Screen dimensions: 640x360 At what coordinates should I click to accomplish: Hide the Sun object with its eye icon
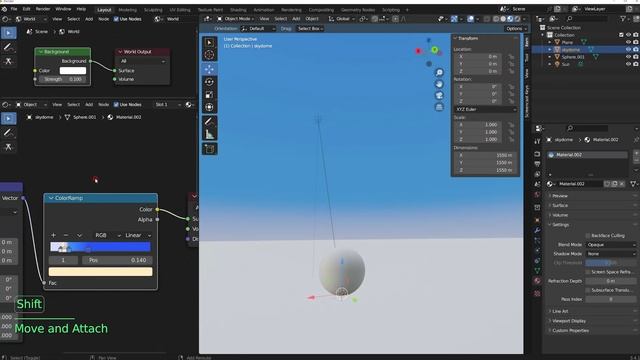[x=629, y=64]
